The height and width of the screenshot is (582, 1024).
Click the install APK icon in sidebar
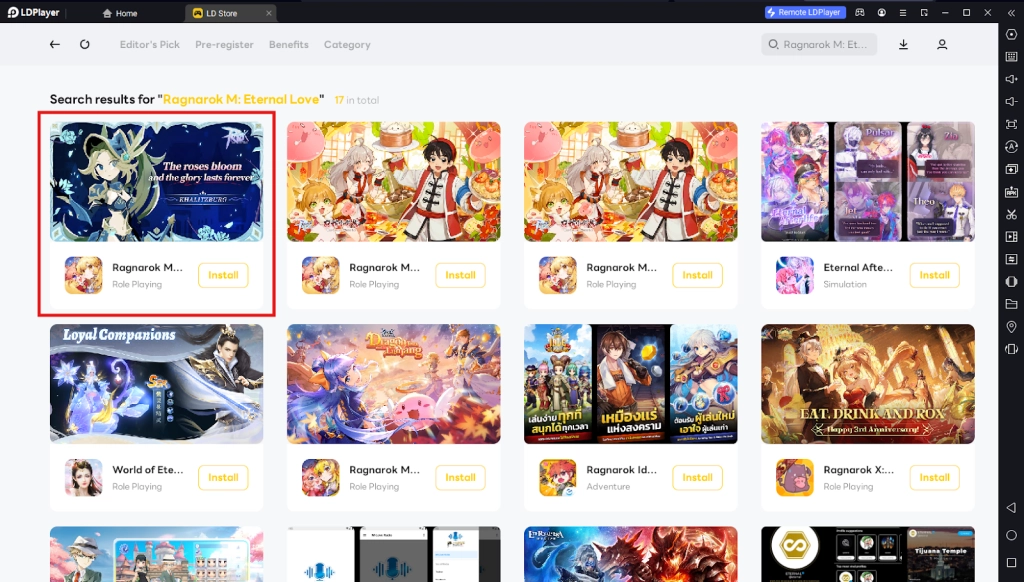click(1011, 192)
